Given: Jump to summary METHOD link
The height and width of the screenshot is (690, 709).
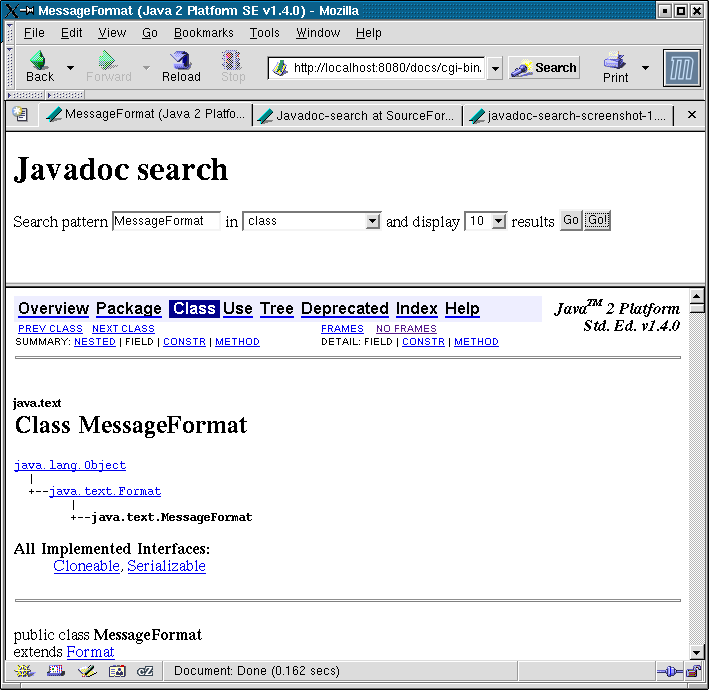Looking at the screenshot, I should [x=237, y=342].
